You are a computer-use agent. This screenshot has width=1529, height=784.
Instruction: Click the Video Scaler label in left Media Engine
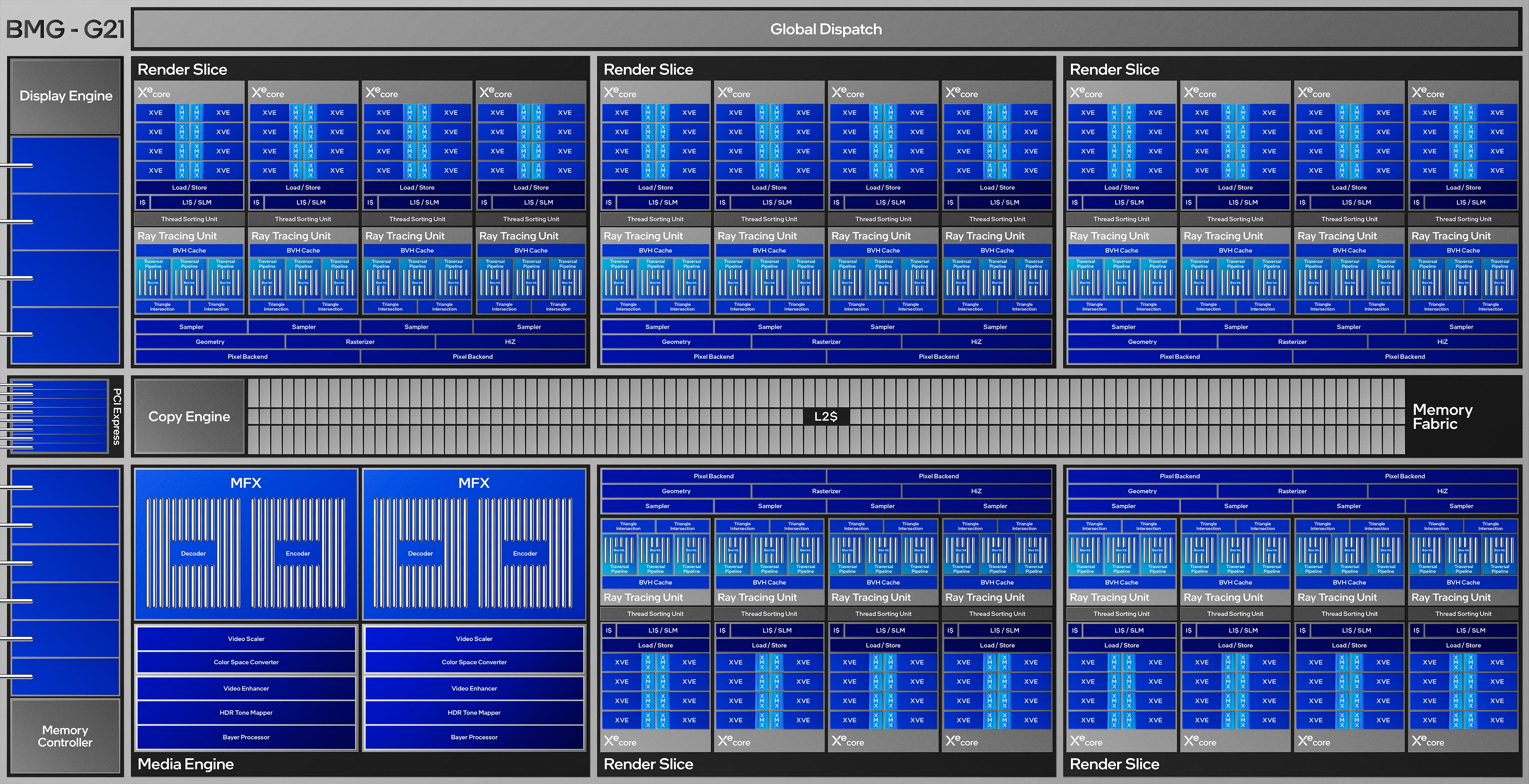[246, 638]
